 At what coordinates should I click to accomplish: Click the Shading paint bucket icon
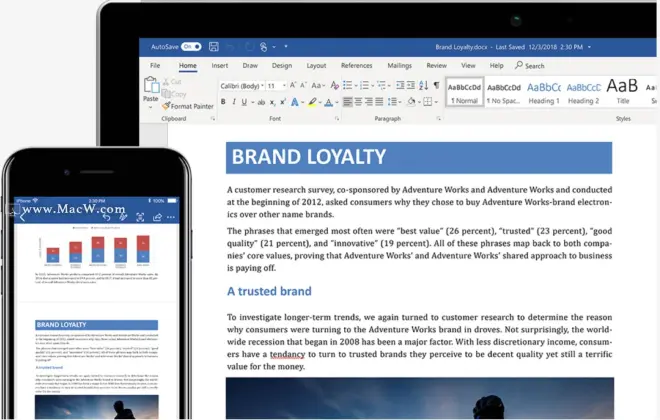pyautogui.click(x=411, y=102)
